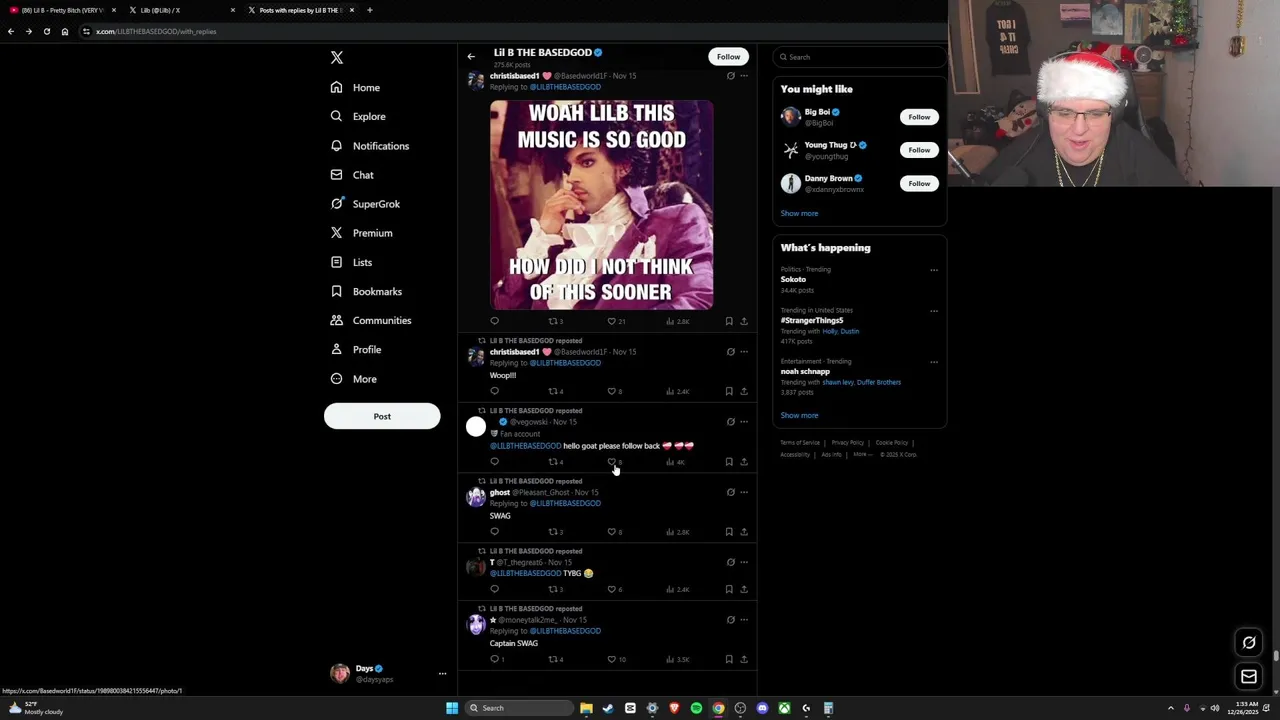Viewport: 1280px width, 720px height.
Task: Open options for noah schnapp trend
Action: [x=934, y=362]
